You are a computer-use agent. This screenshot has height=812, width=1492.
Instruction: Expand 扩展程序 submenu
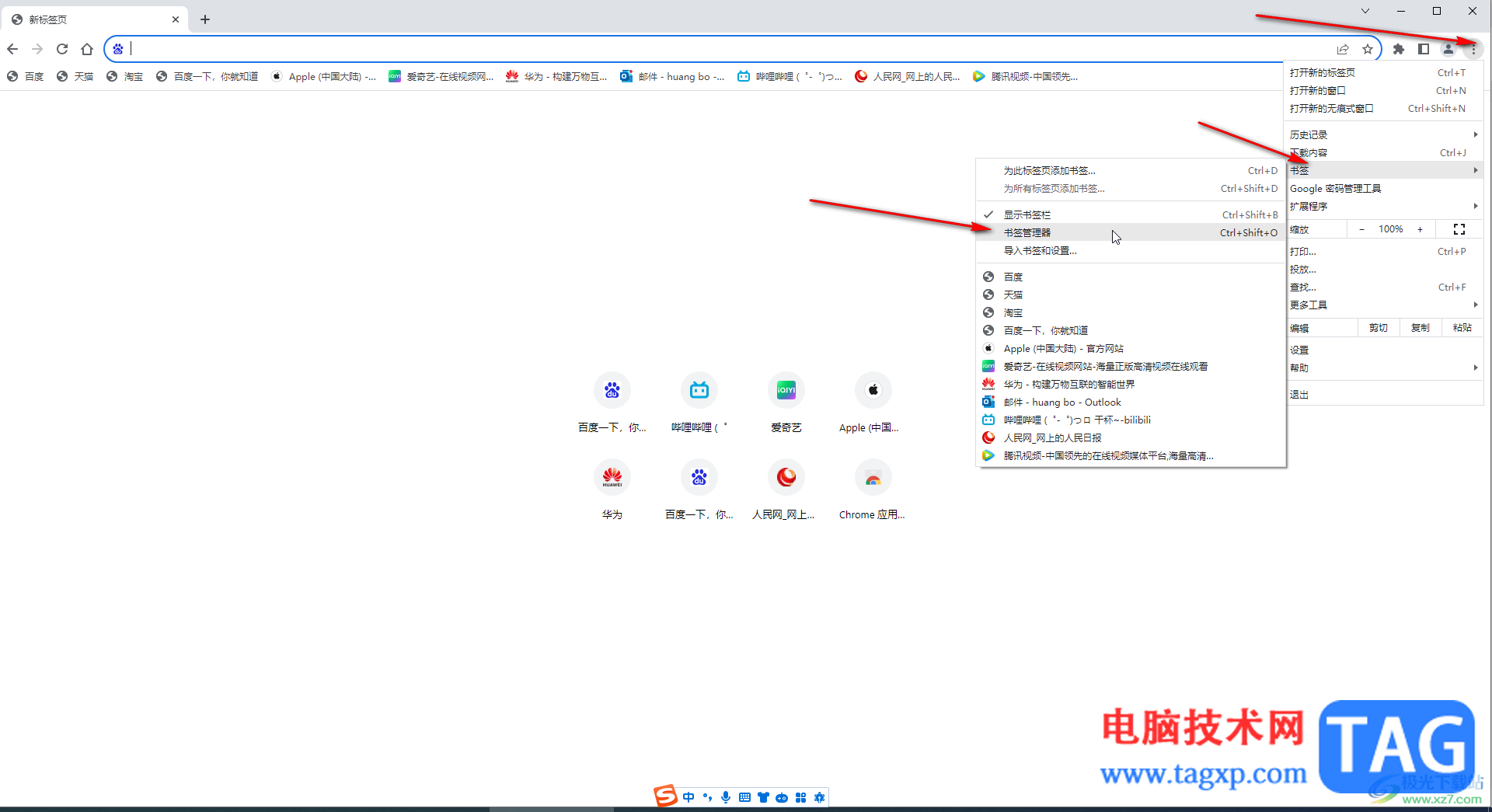click(x=1383, y=206)
